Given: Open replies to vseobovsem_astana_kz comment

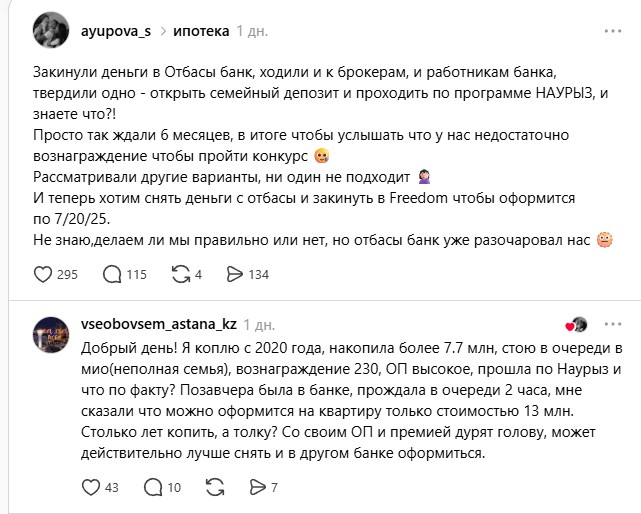Looking at the screenshot, I should pos(155,487).
